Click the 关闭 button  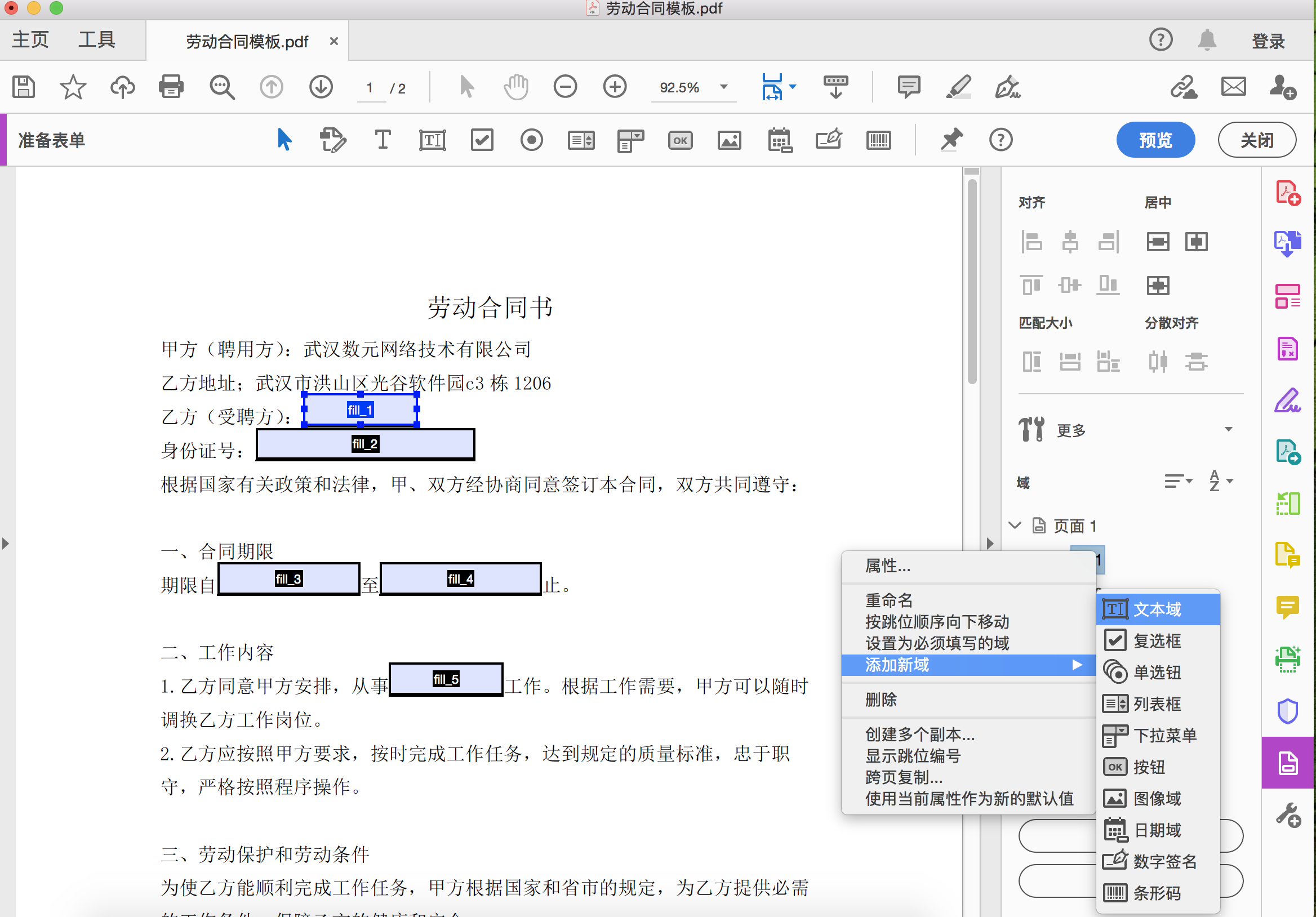(1256, 140)
